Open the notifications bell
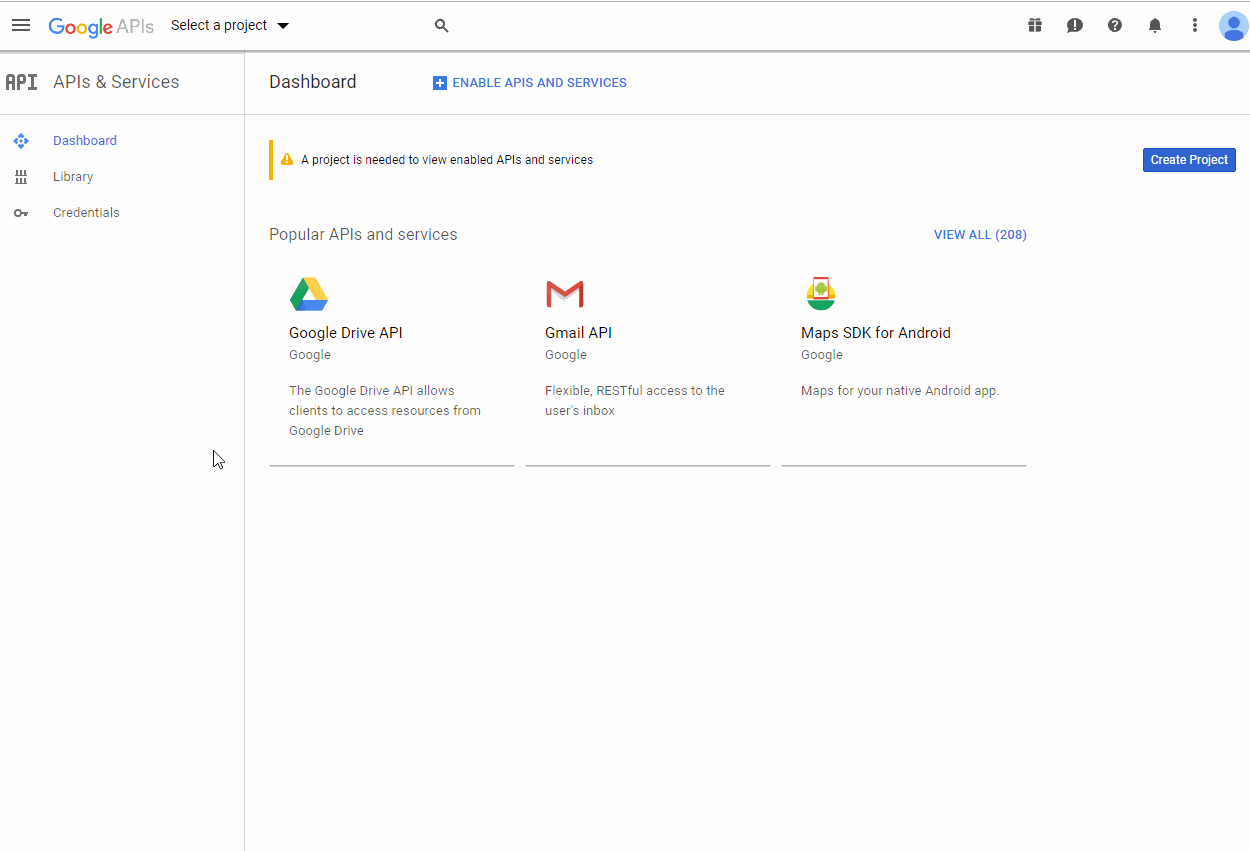This screenshot has height=851, width=1250. (x=1155, y=26)
